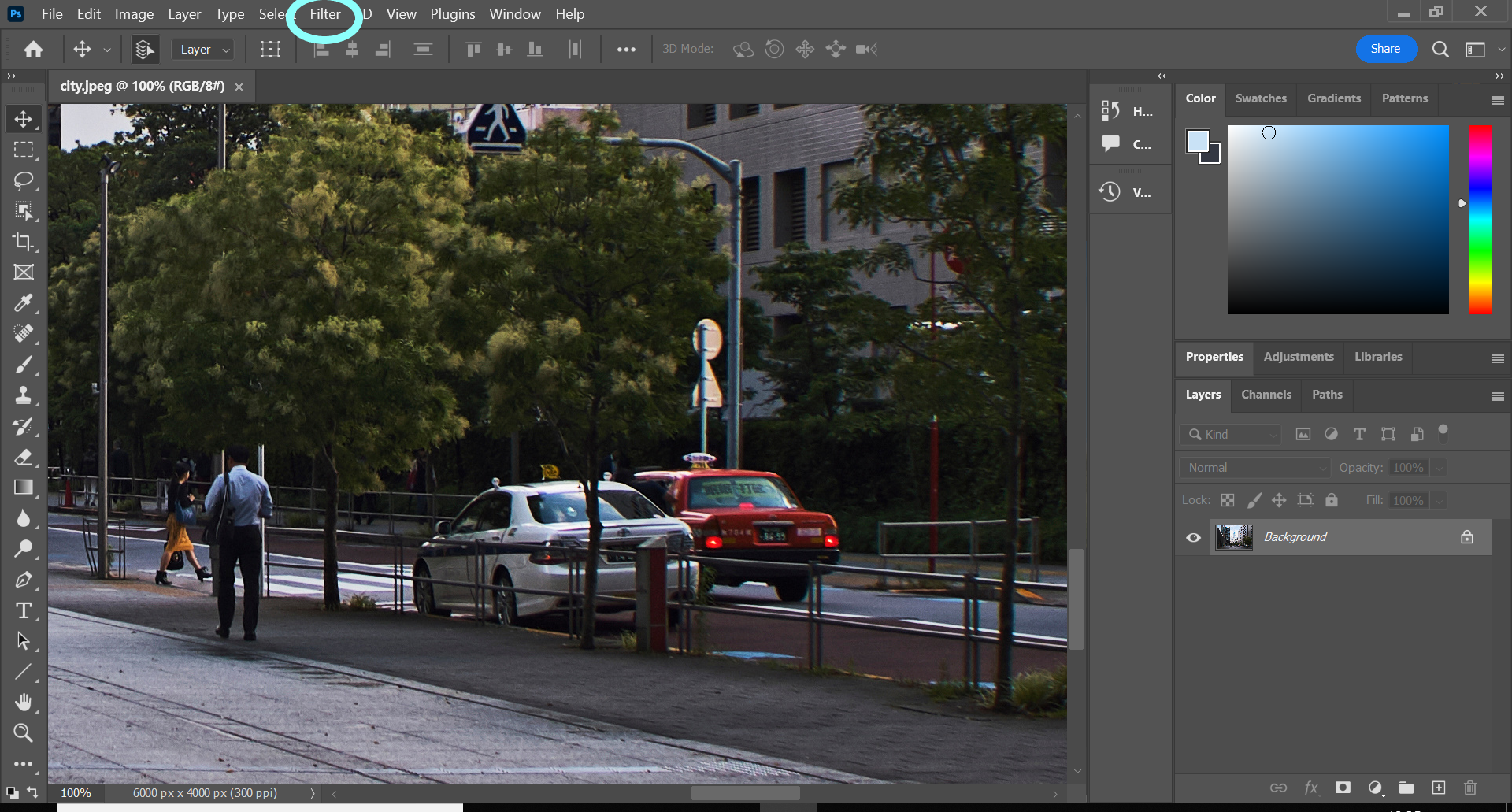Close the city.jpeg document tab
1512x812 pixels.
click(x=239, y=87)
